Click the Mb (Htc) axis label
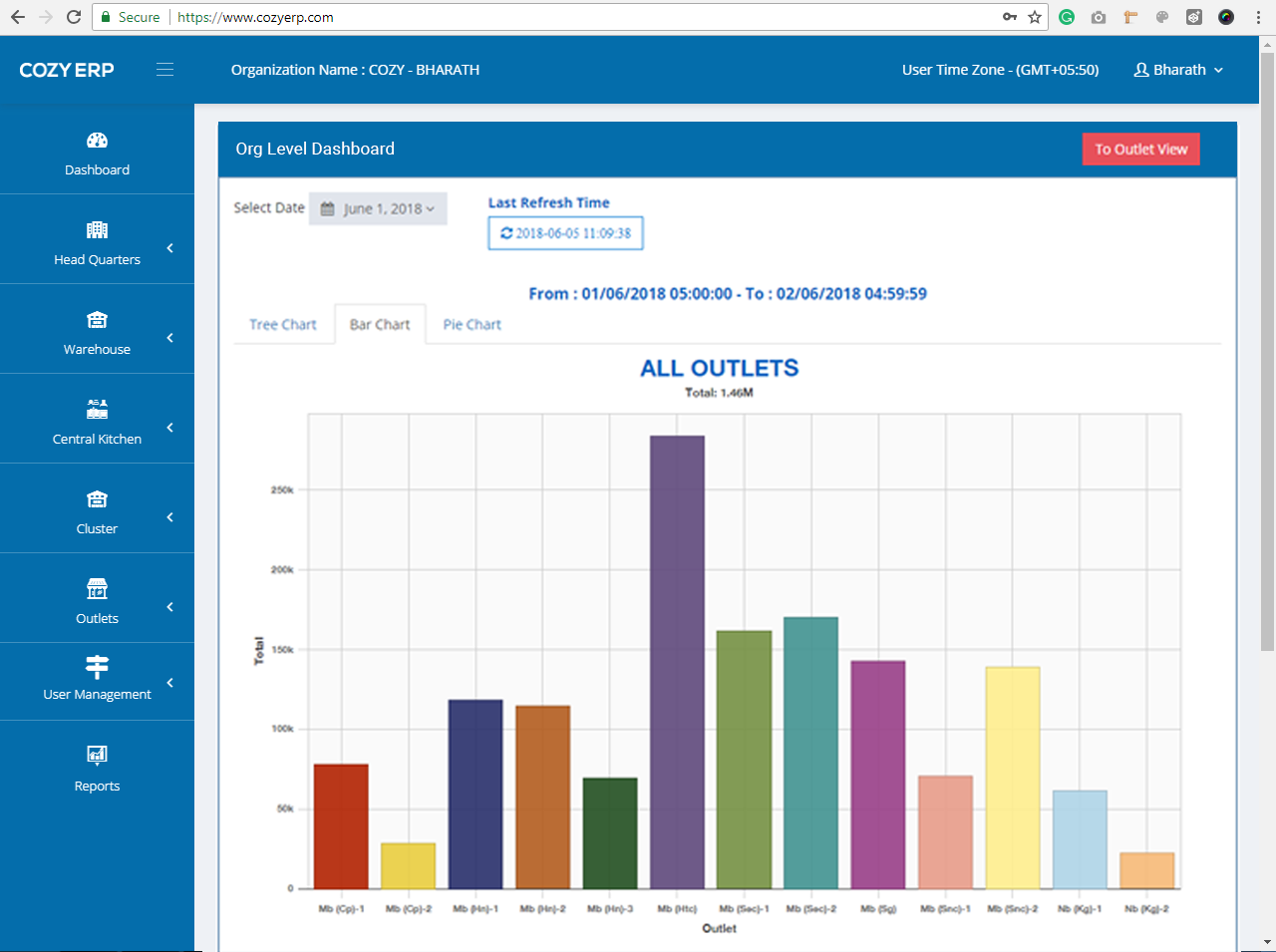 678,909
